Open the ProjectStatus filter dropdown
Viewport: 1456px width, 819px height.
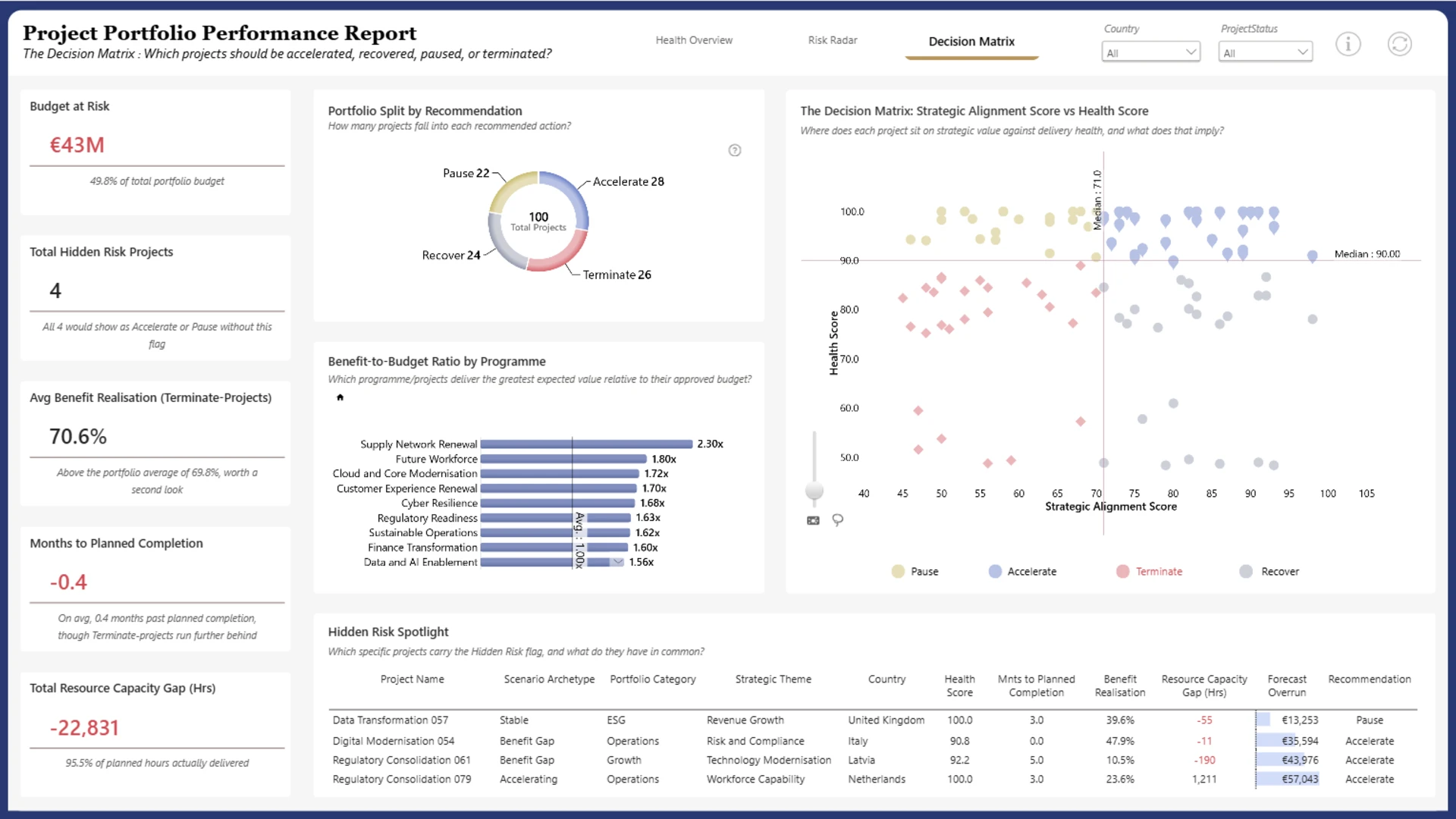click(x=1265, y=52)
